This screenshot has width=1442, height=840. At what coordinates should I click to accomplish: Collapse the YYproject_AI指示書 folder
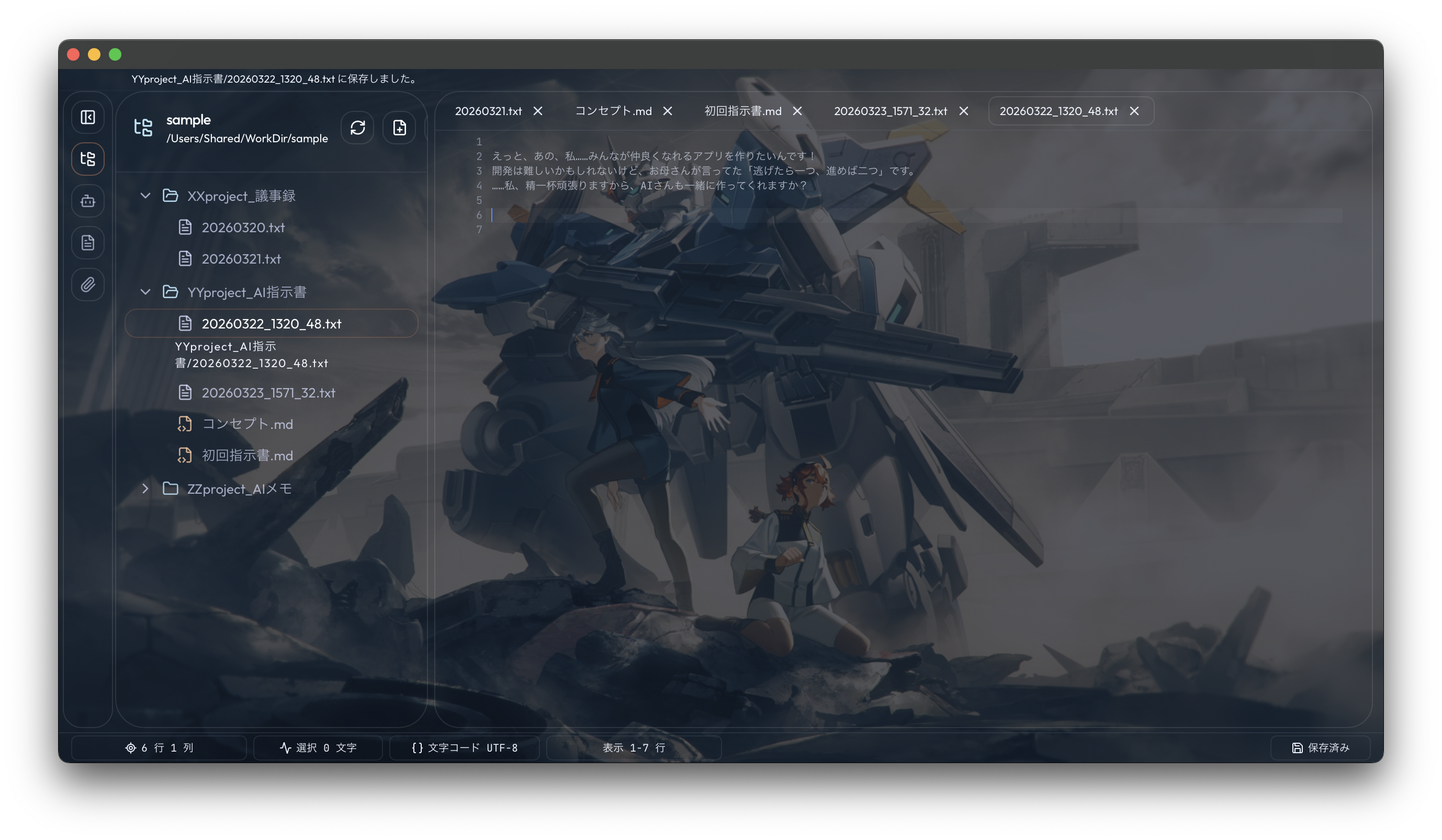[x=145, y=292]
